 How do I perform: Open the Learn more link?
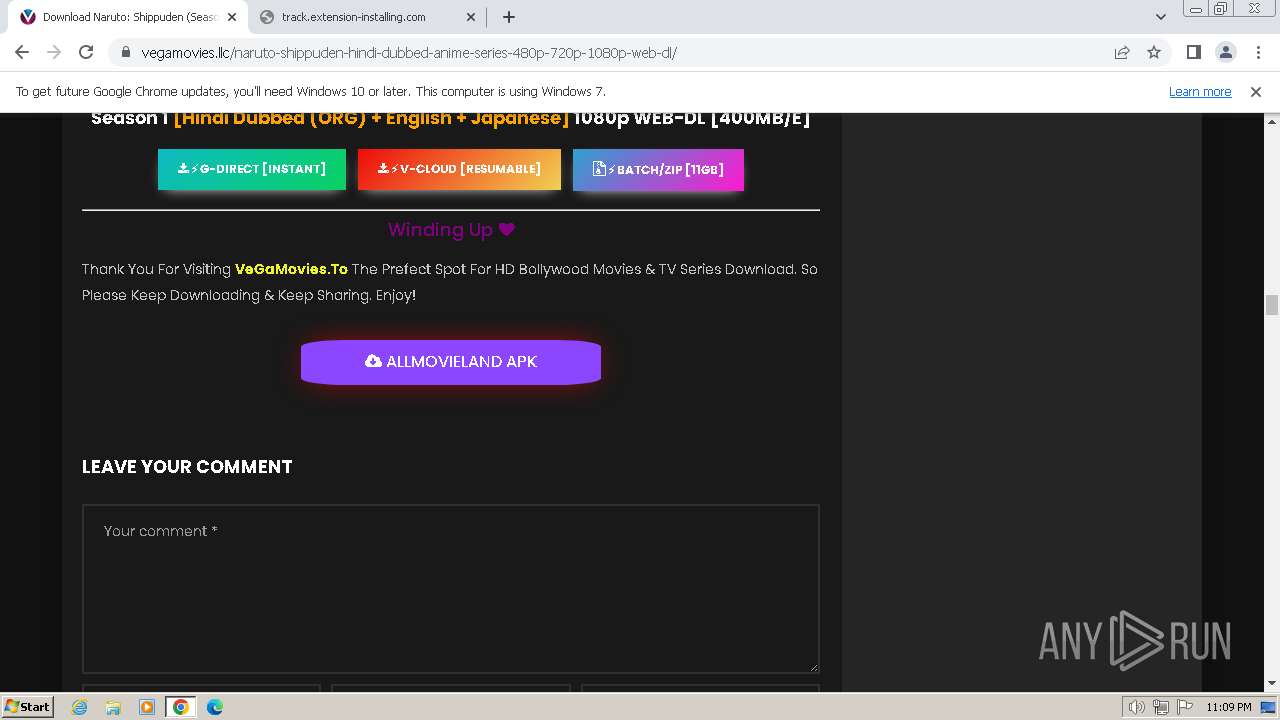[1200, 91]
